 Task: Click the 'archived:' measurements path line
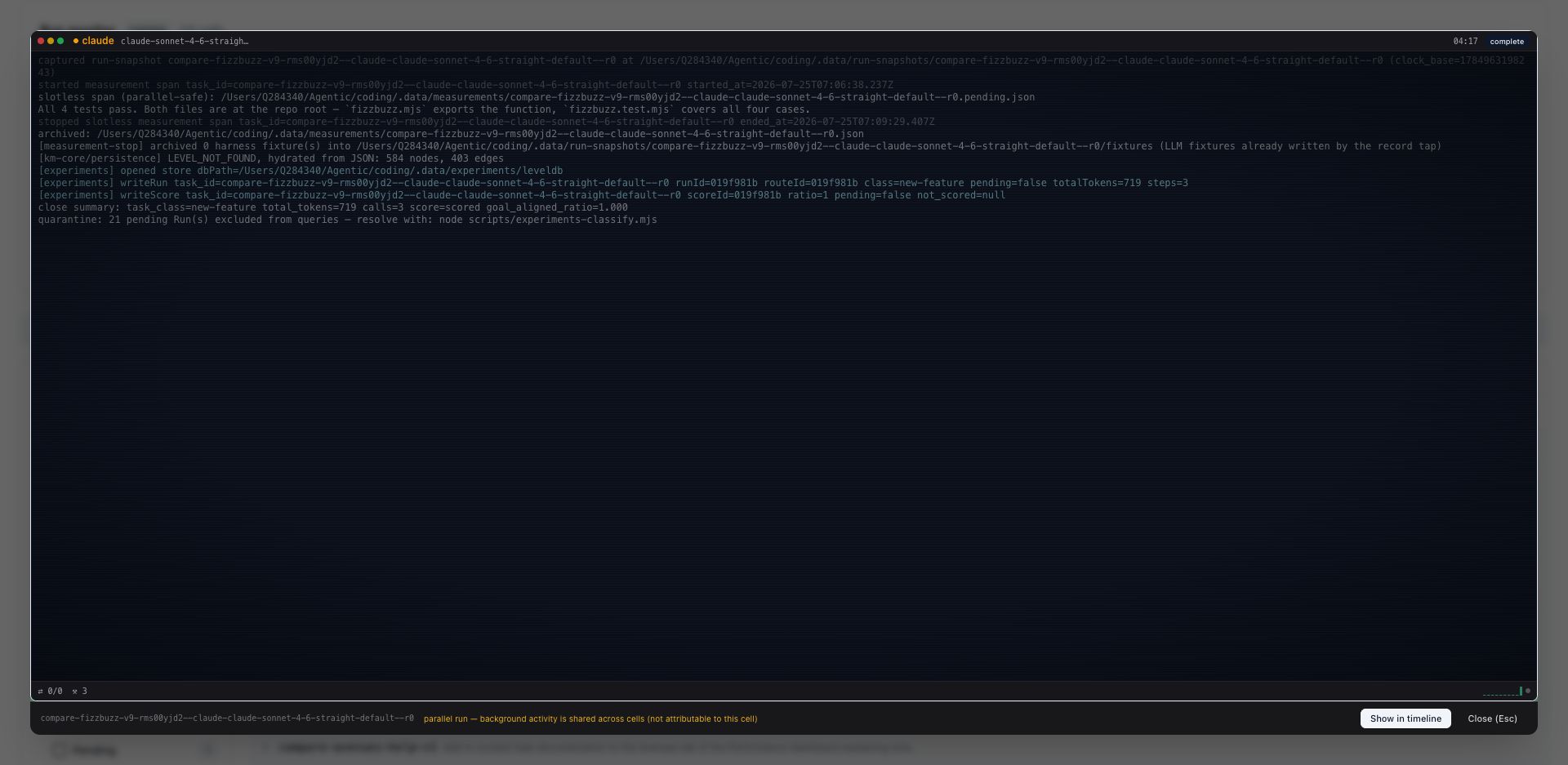click(x=450, y=134)
